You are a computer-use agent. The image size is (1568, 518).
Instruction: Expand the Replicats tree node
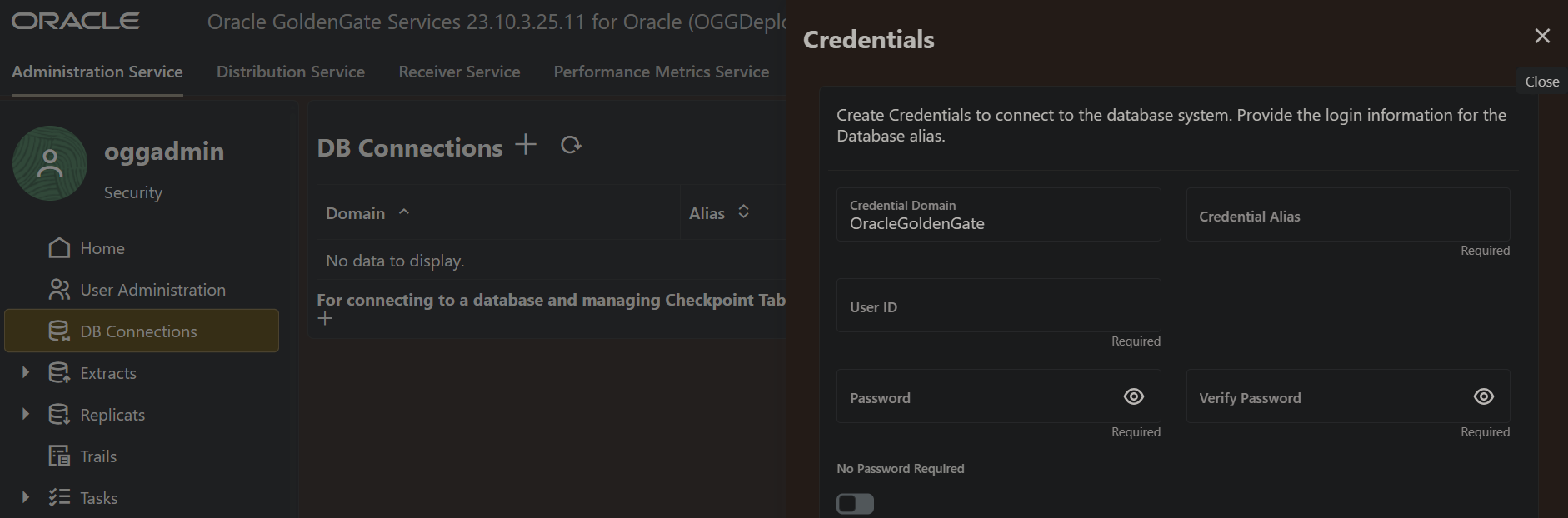[x=25, y=414]
